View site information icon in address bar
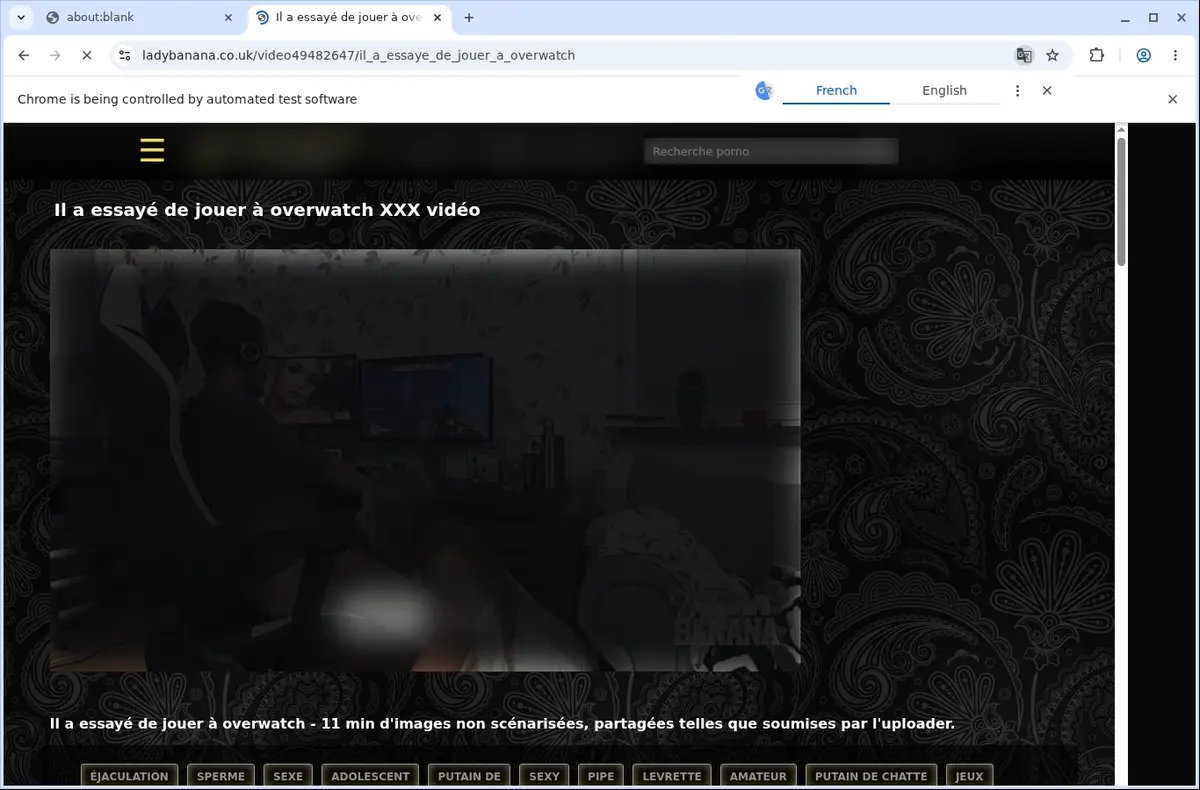 pyautogui.click(x=123, y=55)
